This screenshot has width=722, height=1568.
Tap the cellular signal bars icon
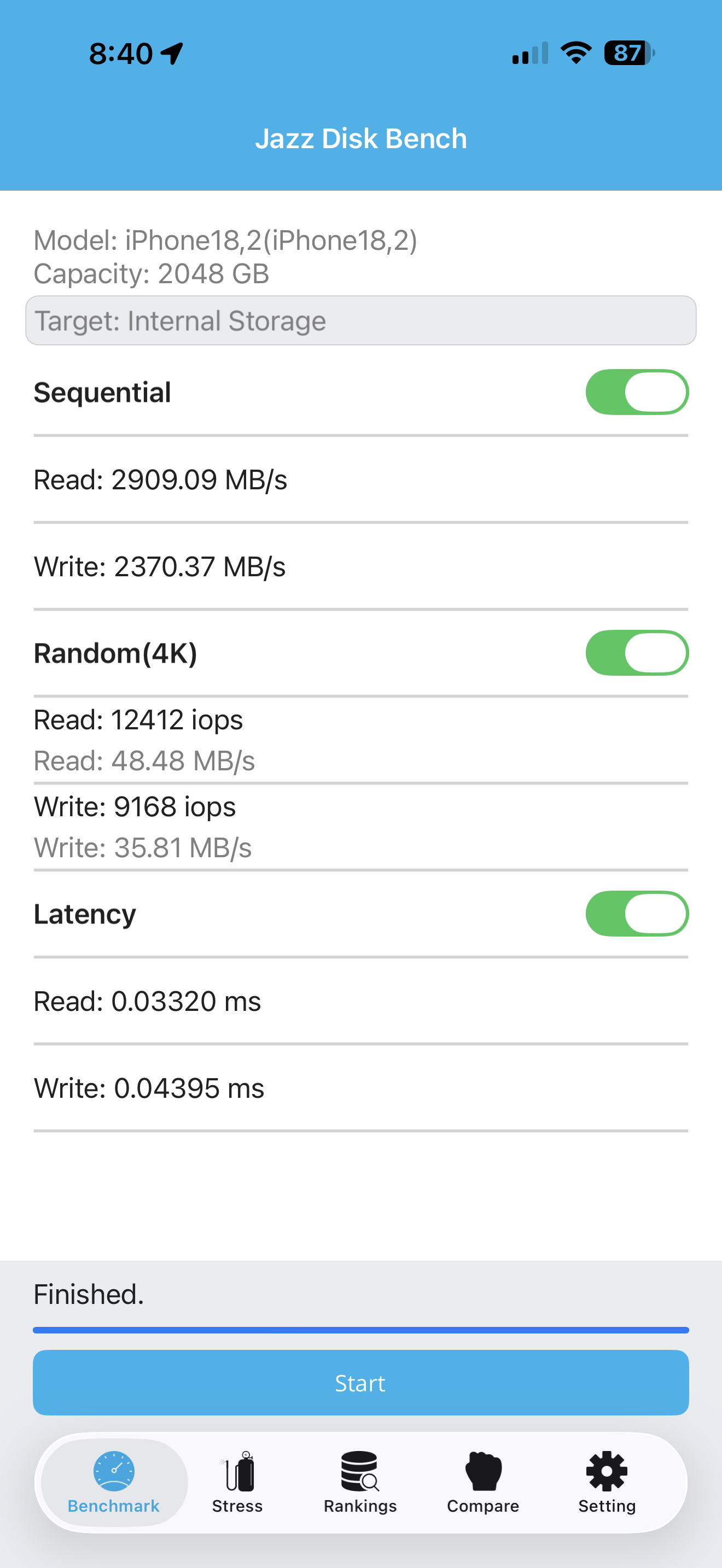click(530, 53)
